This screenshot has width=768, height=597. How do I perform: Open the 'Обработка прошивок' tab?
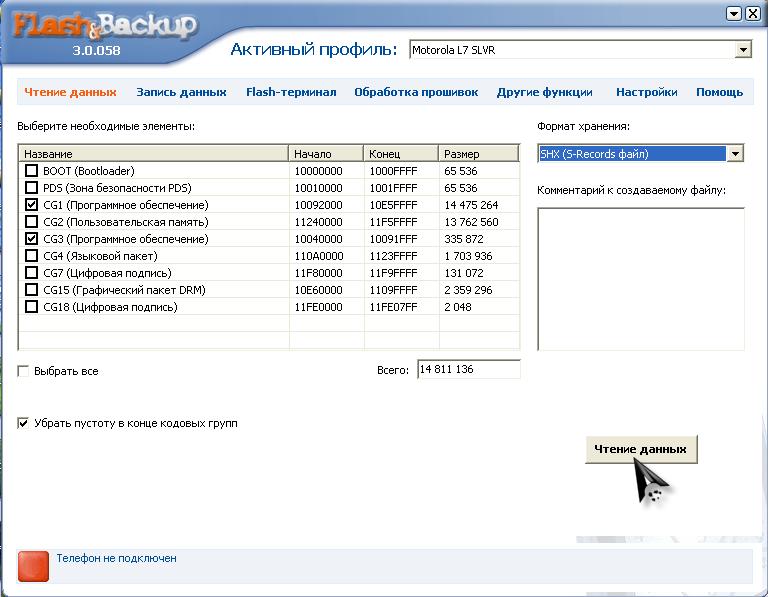[x=416, y=92]
